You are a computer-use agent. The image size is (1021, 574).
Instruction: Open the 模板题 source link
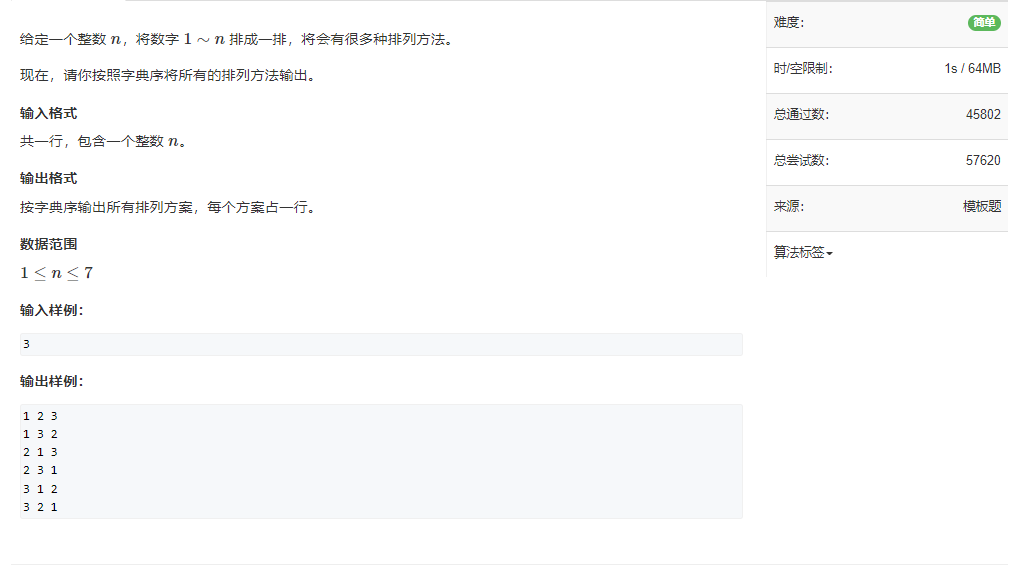tap(982, 206)
